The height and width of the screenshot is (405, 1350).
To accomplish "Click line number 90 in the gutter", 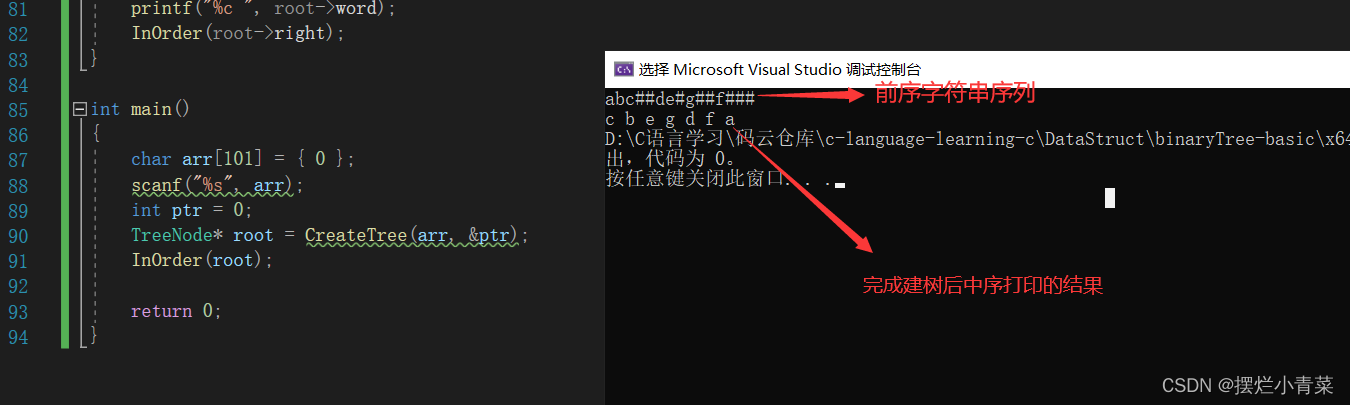I will tap(20, 235).
